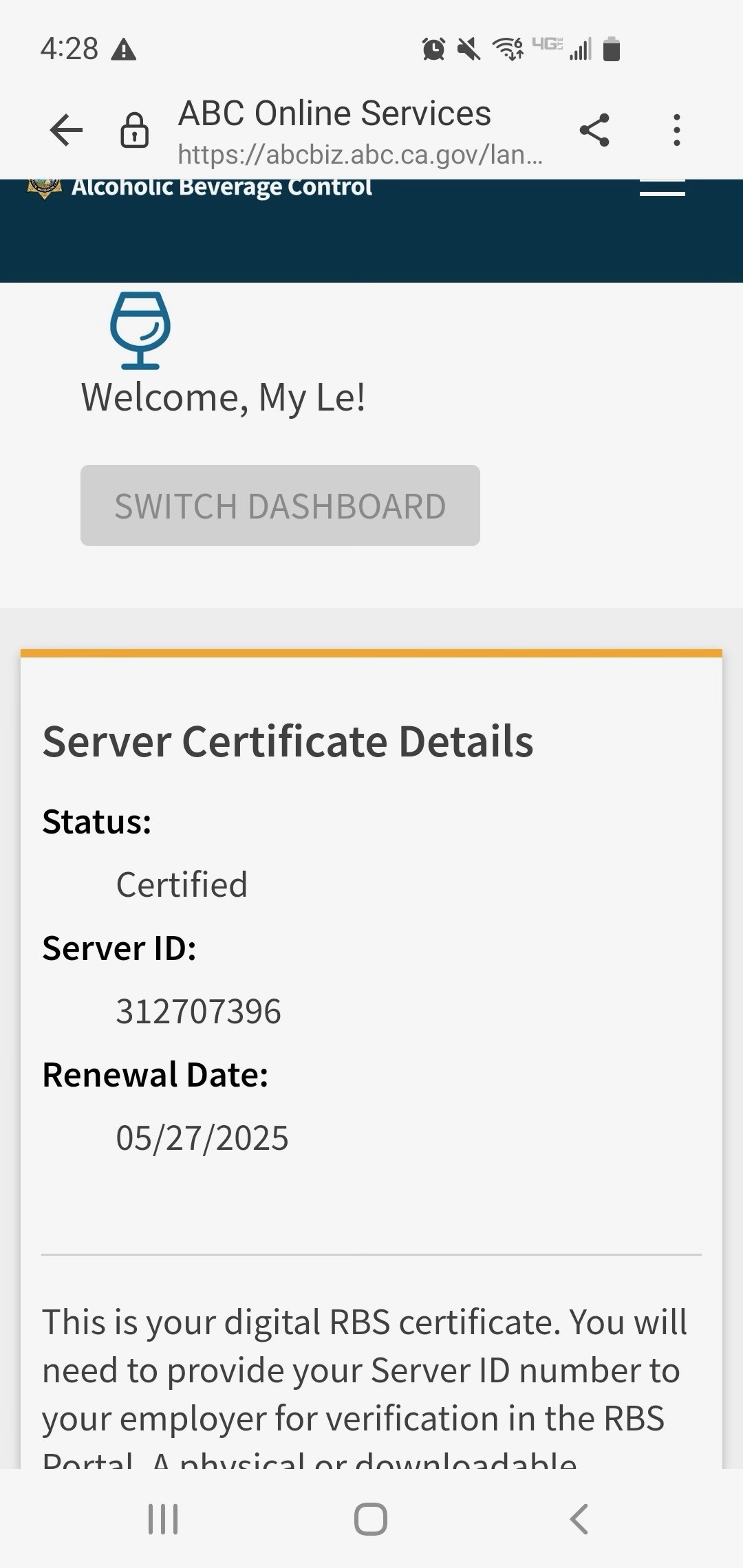Tap the abcbiz.abc.ca.gov URL text
Image resolution: width=743 pixels, height=1568 pixels.
tap(360, 155)
